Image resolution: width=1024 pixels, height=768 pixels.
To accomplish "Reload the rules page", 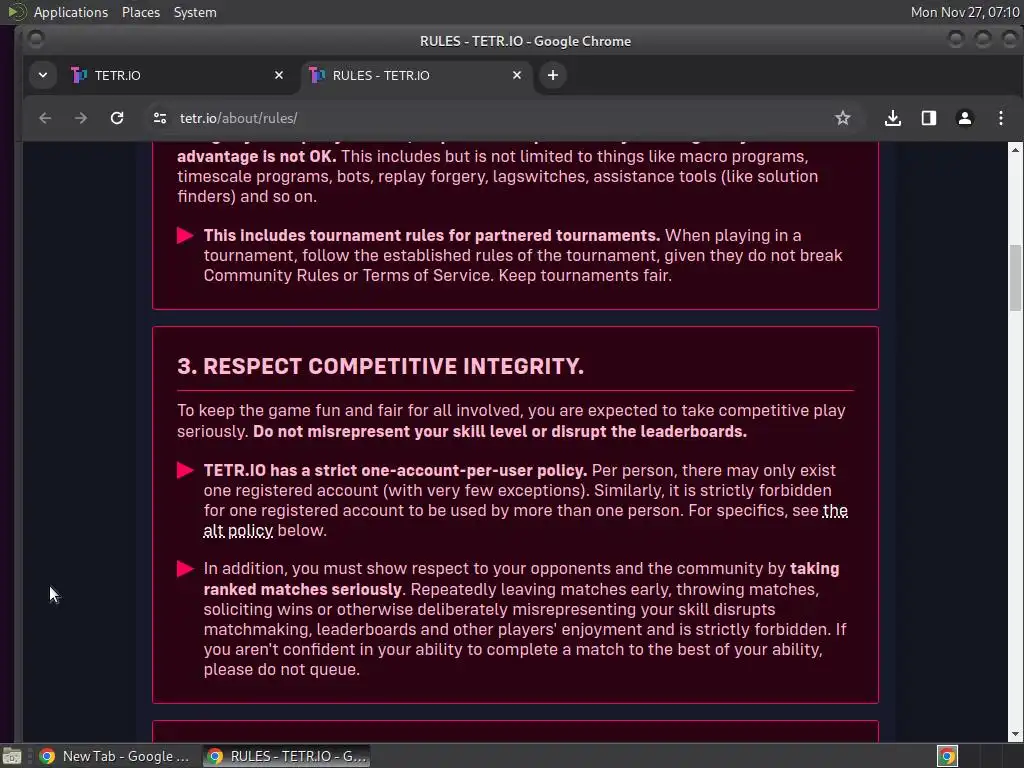I will coord(117,118).
